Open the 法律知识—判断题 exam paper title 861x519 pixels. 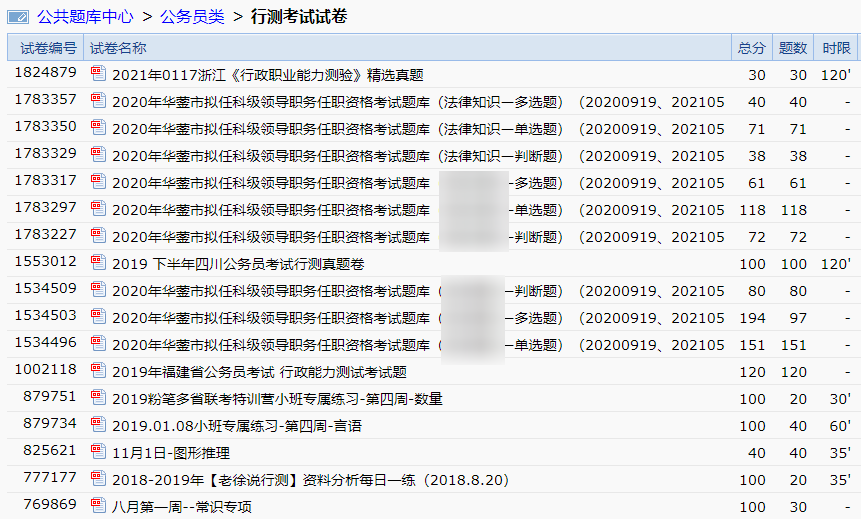pyautogui.click(x=418, y=156)
